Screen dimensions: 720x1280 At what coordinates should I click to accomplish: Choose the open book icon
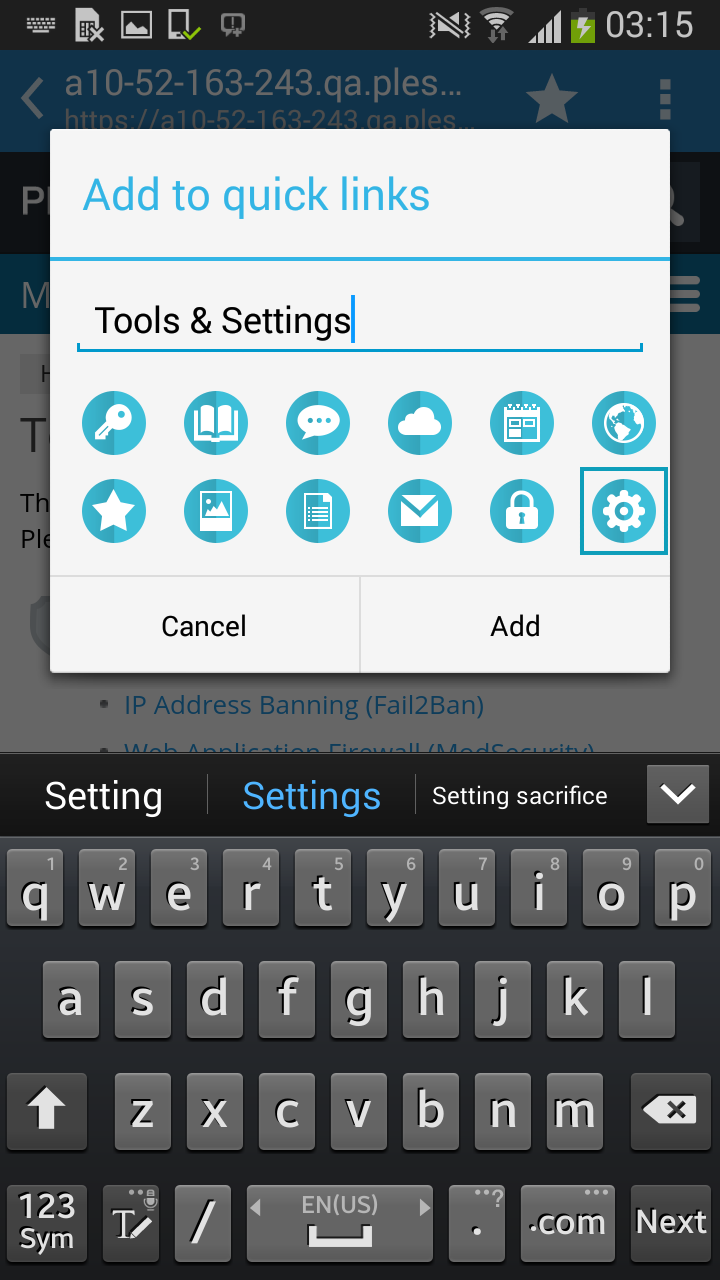[x=216, y=423]
